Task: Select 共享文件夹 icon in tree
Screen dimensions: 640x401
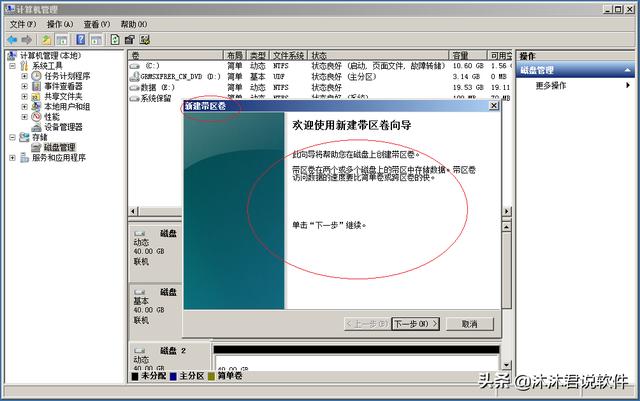Action: [x=36, y=96]
